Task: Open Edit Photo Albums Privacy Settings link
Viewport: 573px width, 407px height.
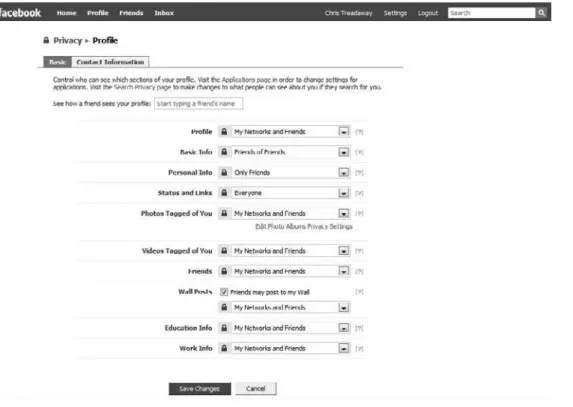Action: [304, 227]
